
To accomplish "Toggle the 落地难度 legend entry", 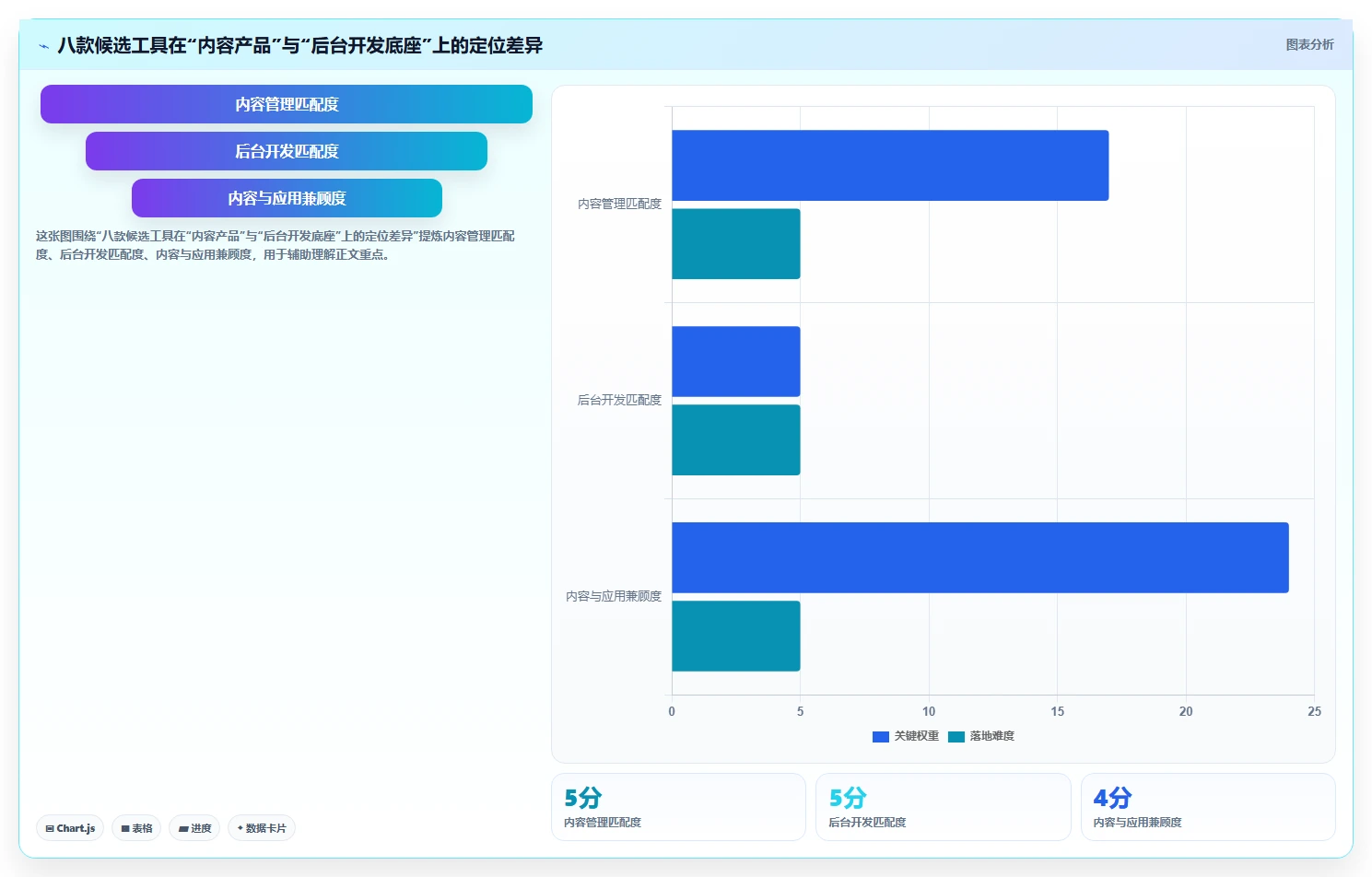I will (981, 736).
